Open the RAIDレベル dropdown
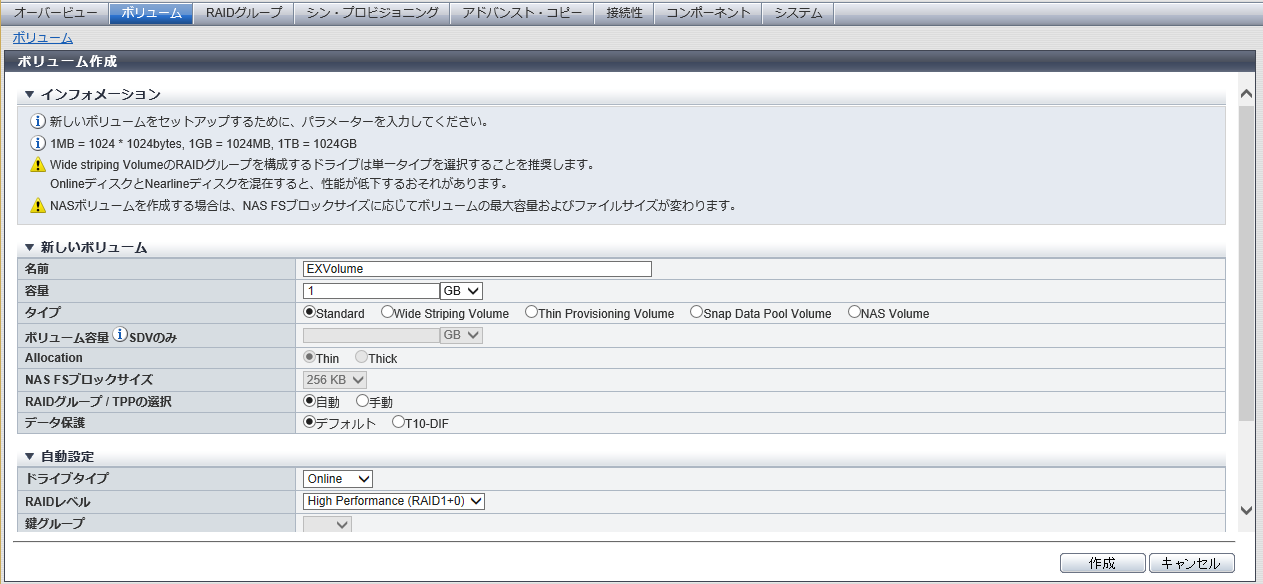This screenshot has height=584, width=1263. click(x=394, y=501)
